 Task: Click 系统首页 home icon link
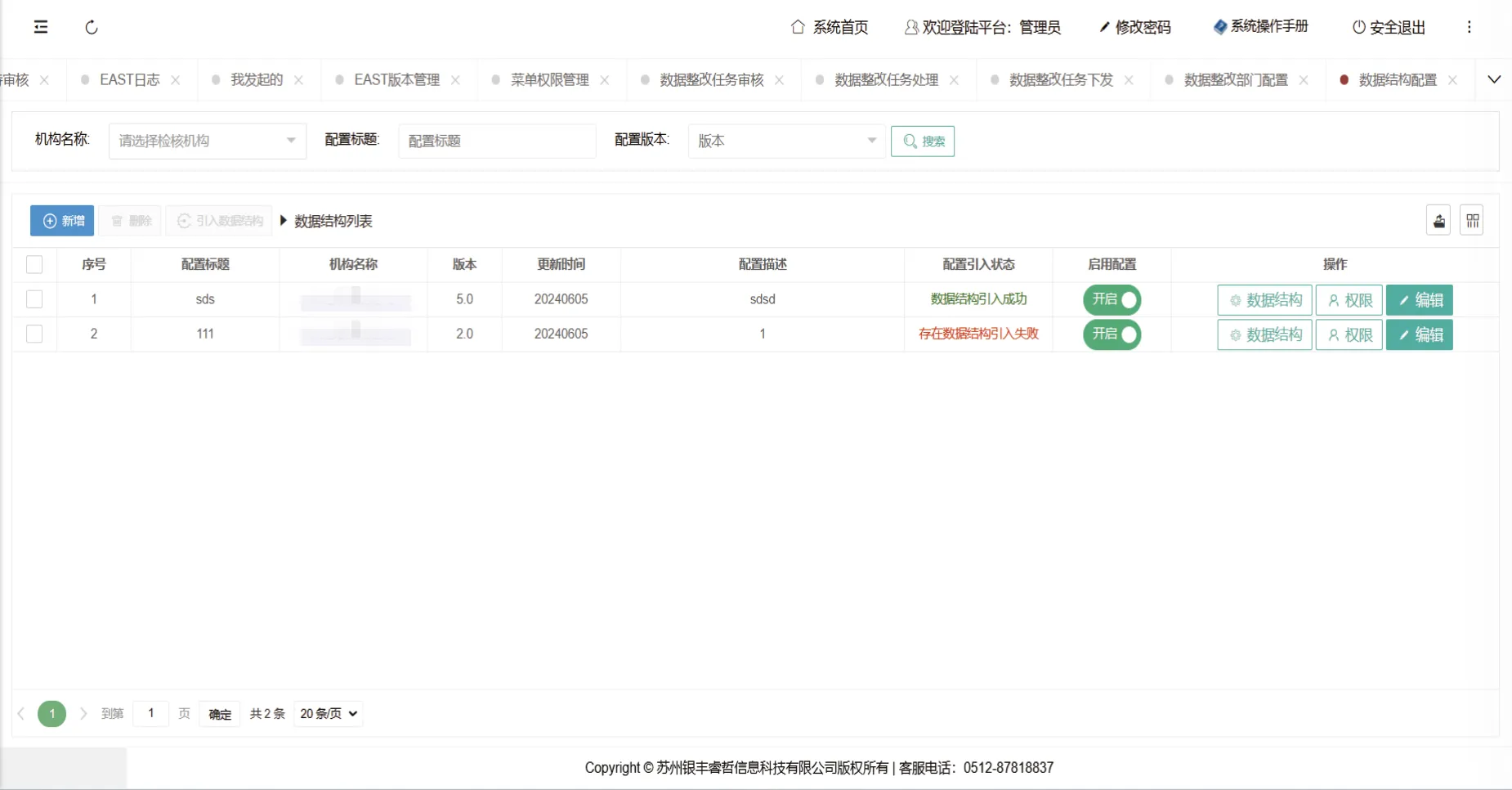(x=830, y=27)
